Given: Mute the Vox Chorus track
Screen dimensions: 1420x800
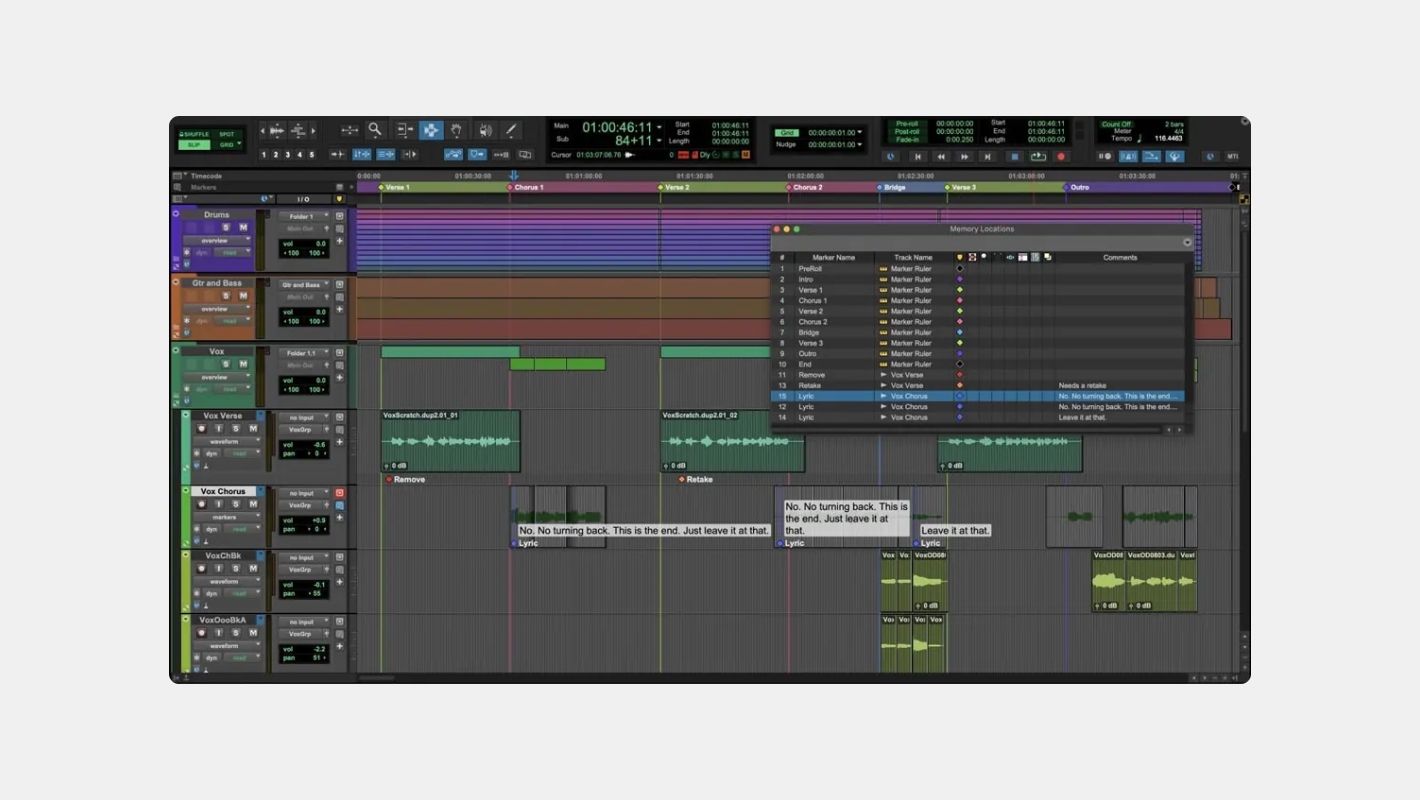Looking at the screenshot, I should [252, 503].
